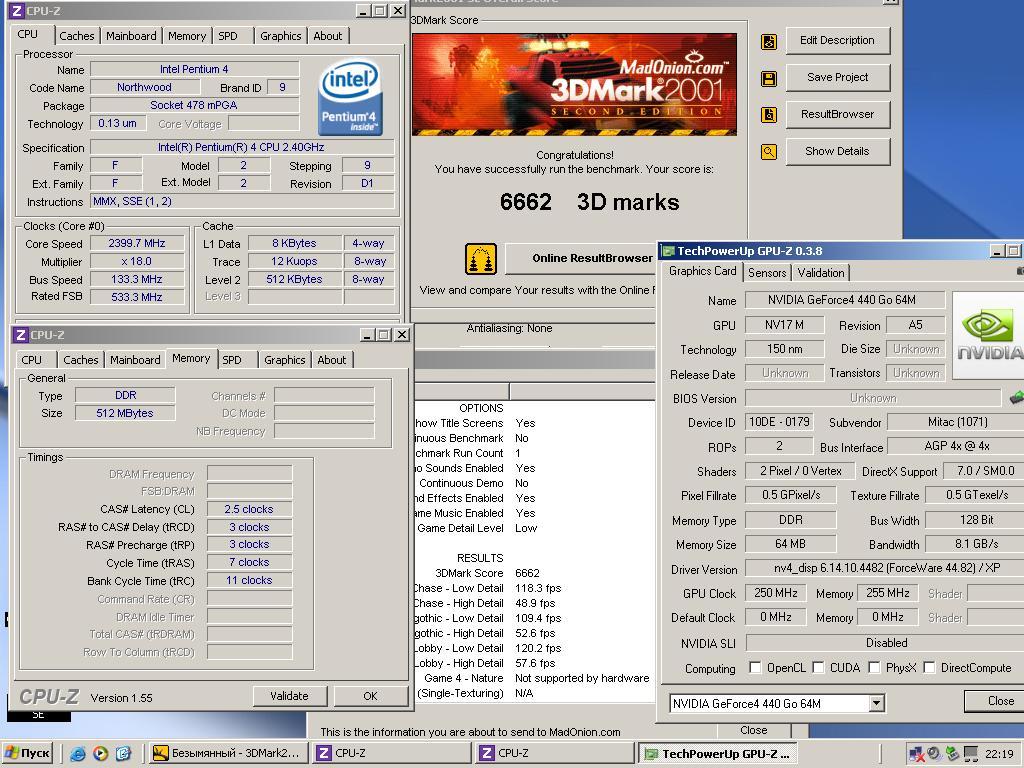
Task: Open the Sensors tab in GPU-Z
Action: tap(767, 272)
